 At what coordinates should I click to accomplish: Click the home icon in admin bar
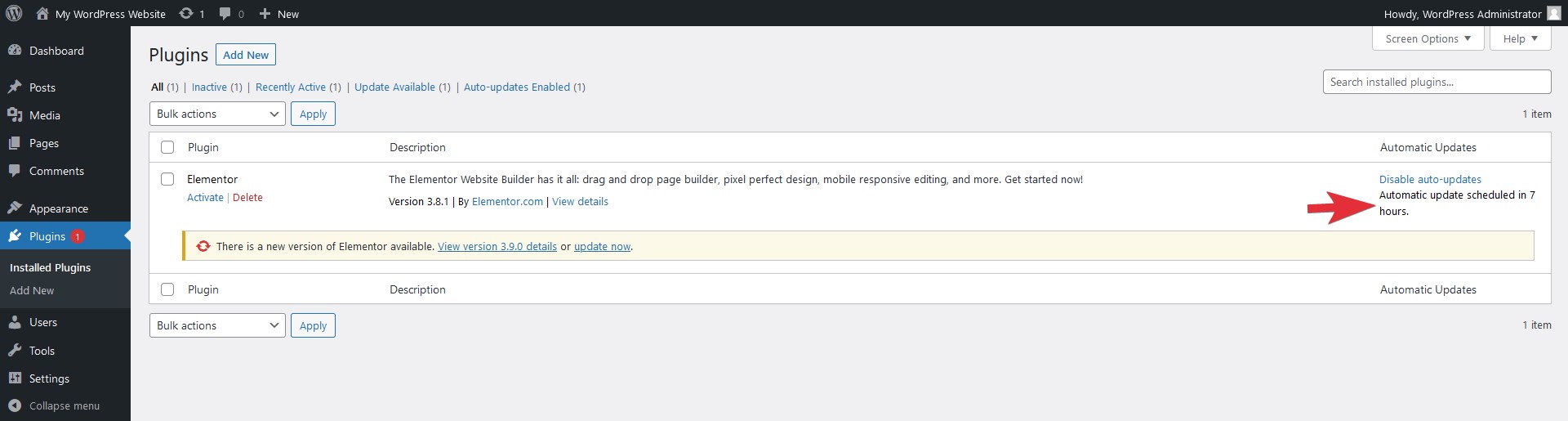pyautogui.click(x=42, y=13)
